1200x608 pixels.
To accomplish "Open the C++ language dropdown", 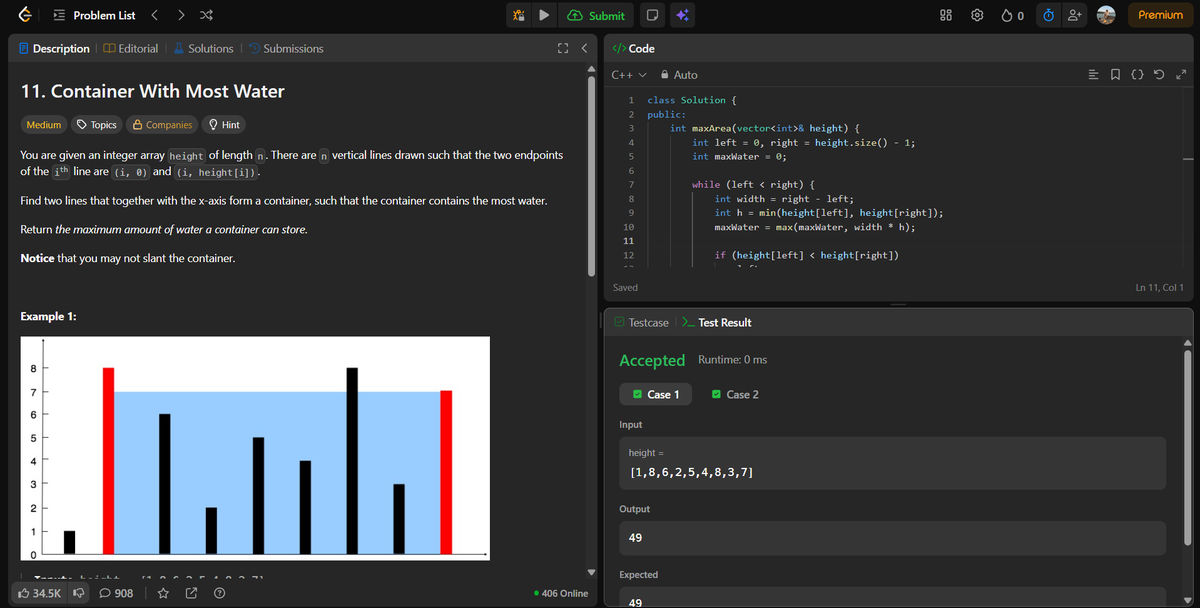I will point(630,75).
